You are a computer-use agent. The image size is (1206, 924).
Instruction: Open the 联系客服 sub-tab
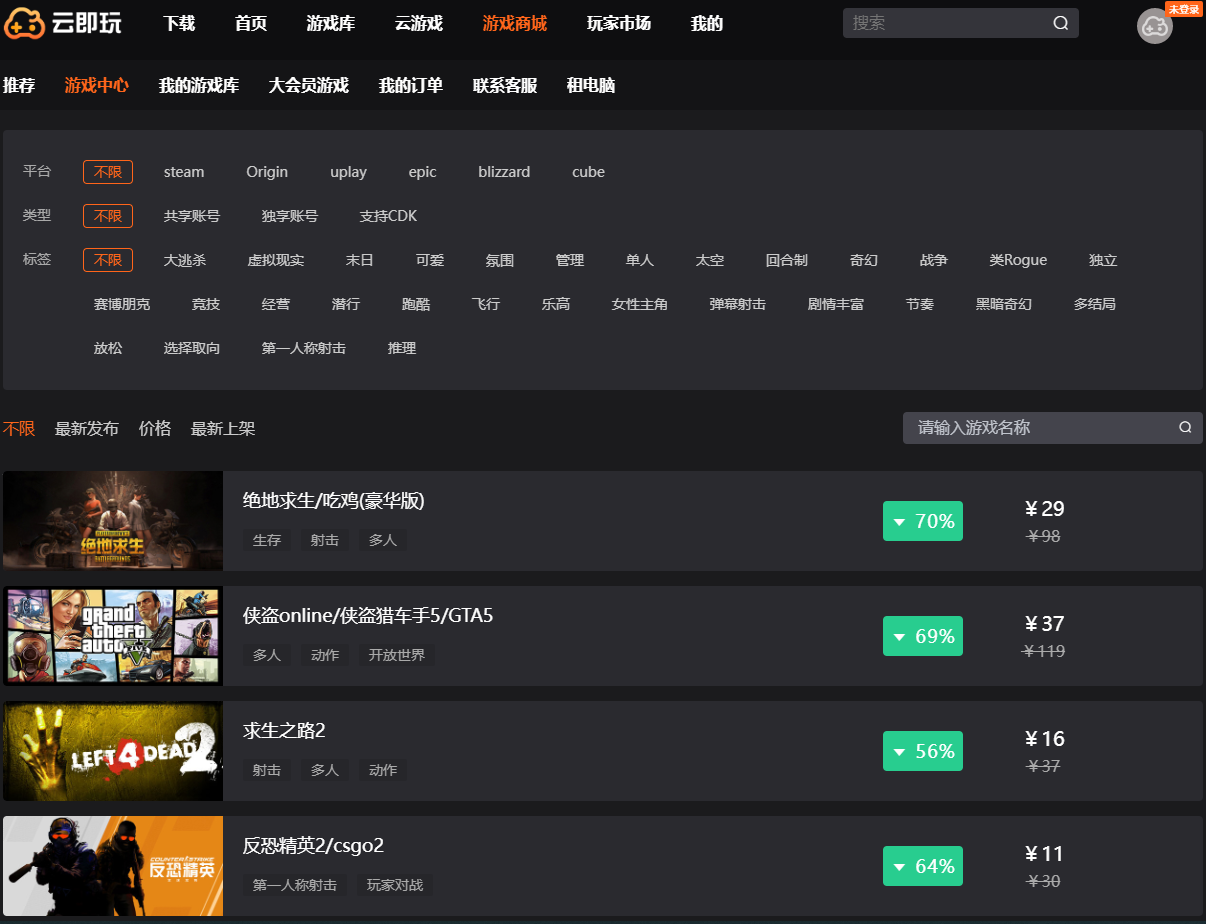tap(505, 85)
